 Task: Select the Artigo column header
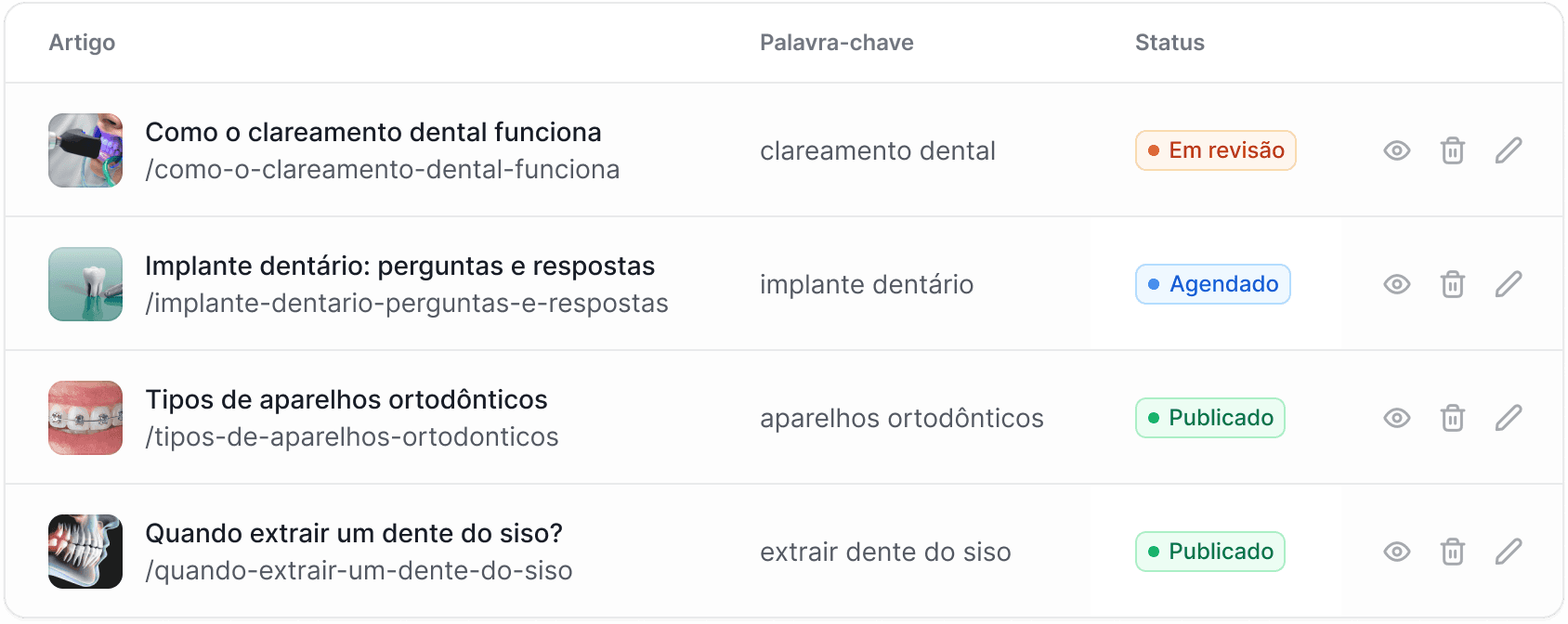[83, 42]
